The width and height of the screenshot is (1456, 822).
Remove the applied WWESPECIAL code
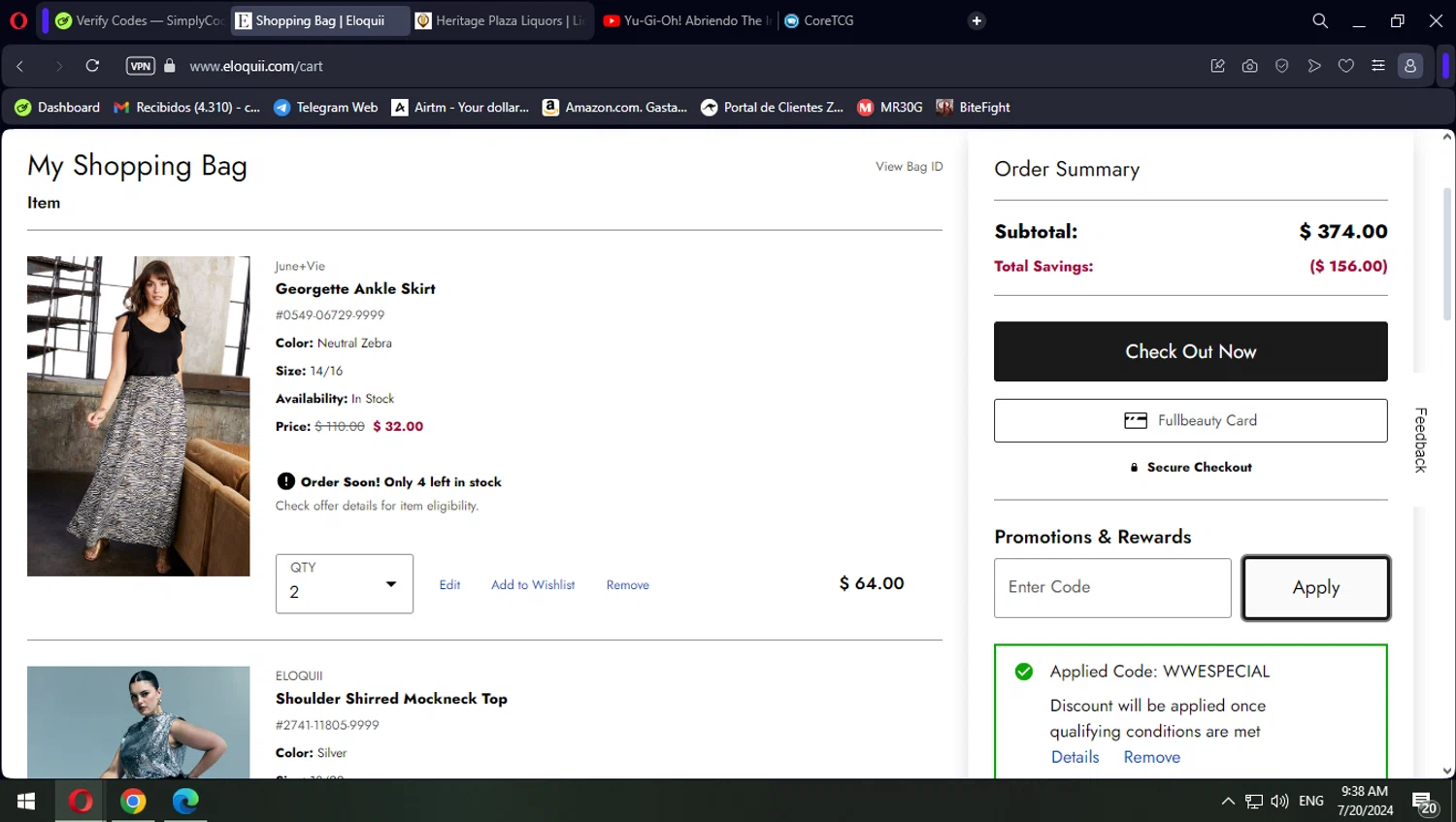[x=1152, y=757]
